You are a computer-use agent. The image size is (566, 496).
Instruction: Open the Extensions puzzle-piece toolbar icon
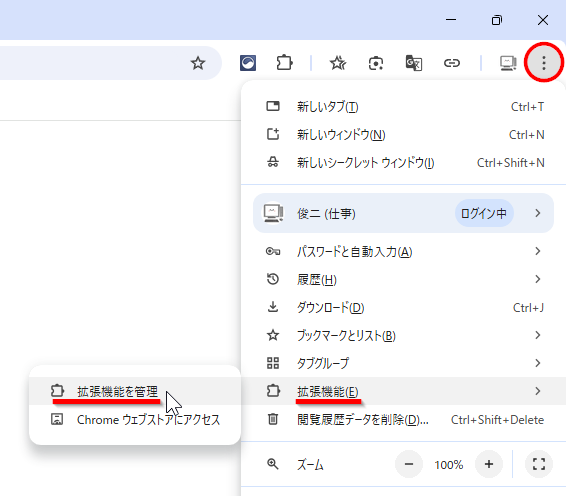[x=284, y=63]
